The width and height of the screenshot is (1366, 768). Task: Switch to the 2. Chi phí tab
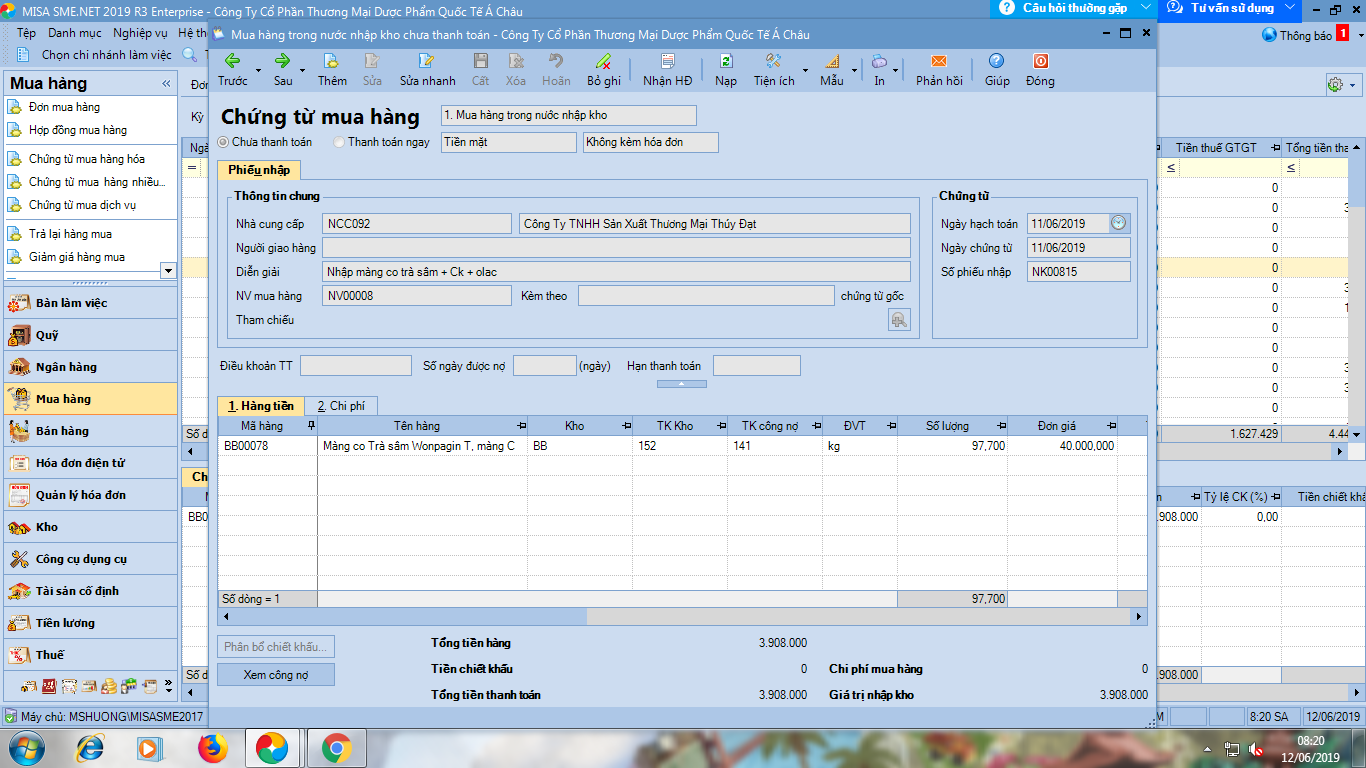[x=340, y=406]
